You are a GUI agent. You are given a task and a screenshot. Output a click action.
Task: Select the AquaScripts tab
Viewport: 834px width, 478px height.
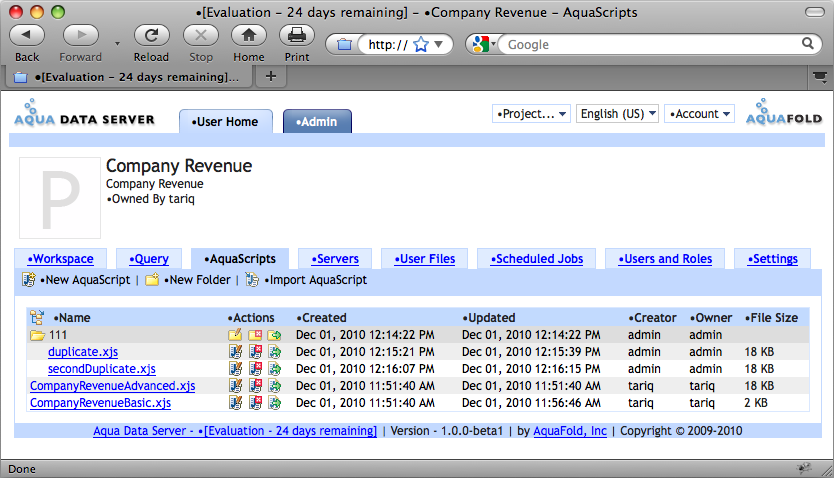pyautogui.click(x=240, y=259)
